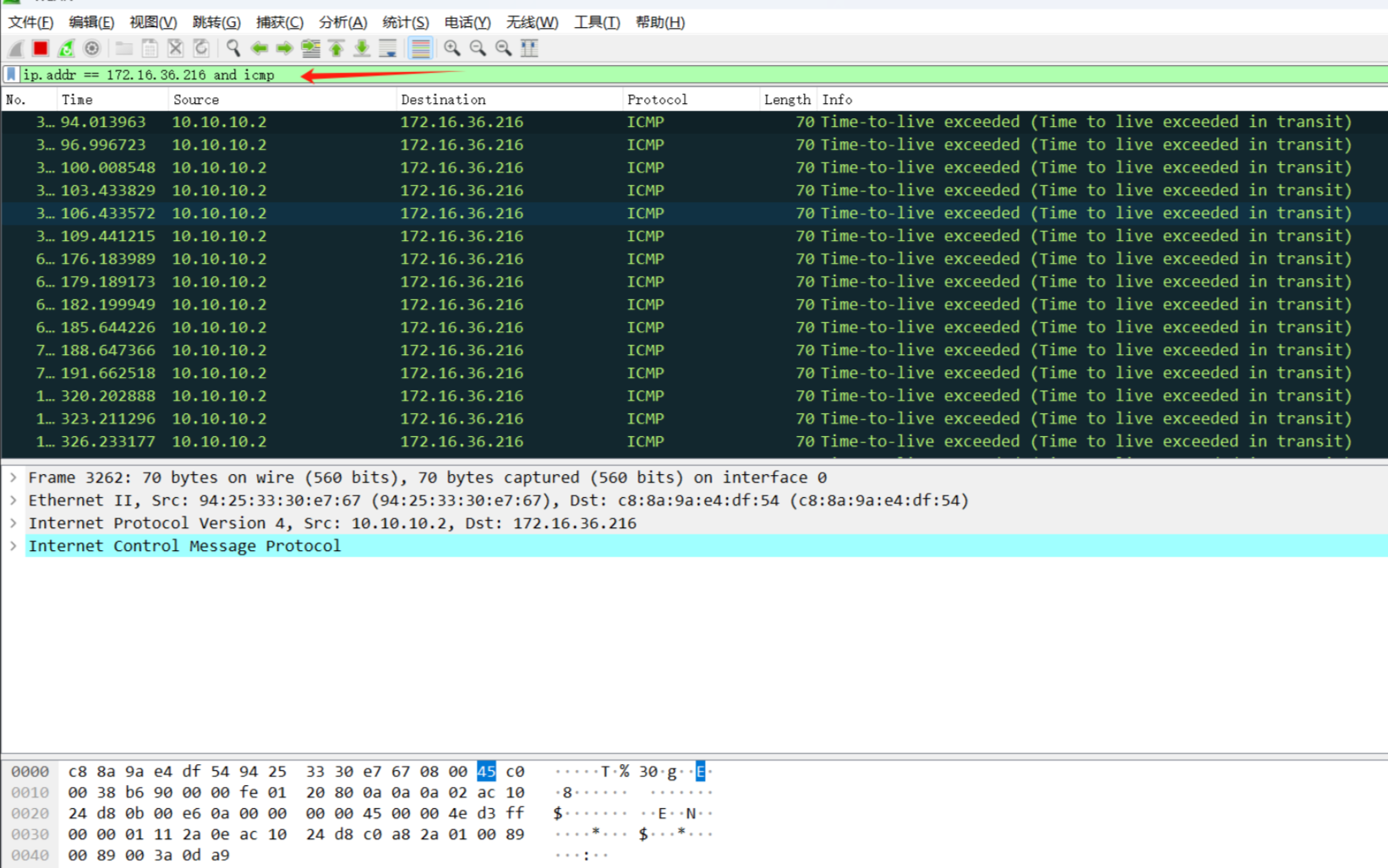Toggle packet list colorization
The width and height of the screenshot is (1388, 868).
coord(421,48)
